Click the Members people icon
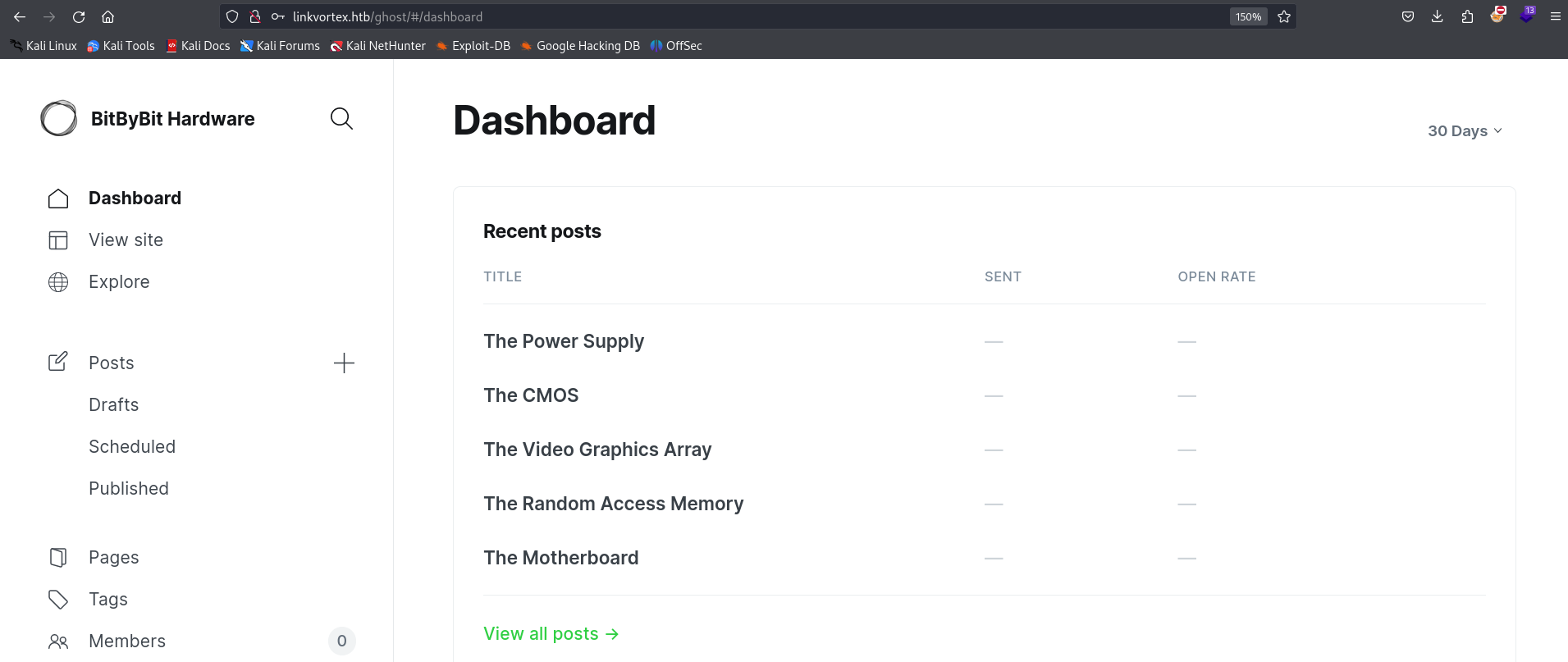The width and height of the screenshot is (1568, 662). [x=58, y=641]
